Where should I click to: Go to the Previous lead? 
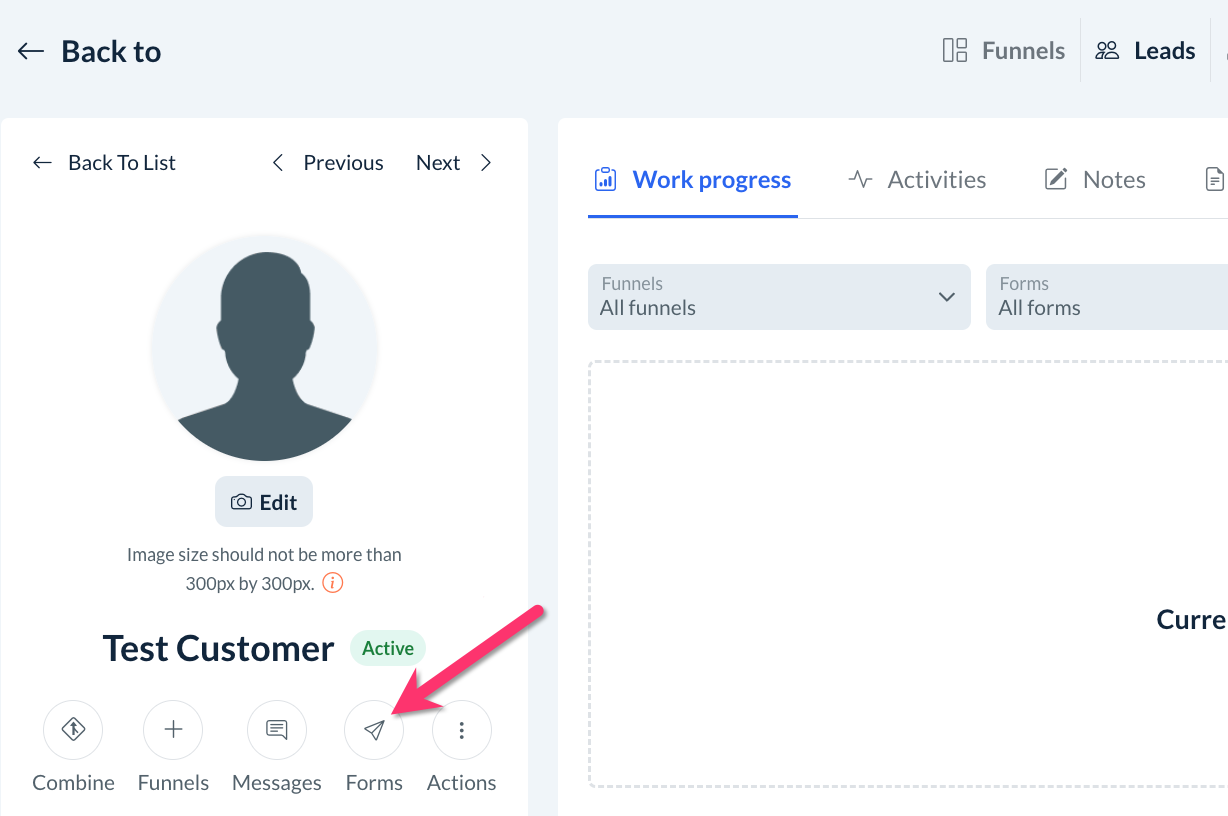click(x=328, y=163)
